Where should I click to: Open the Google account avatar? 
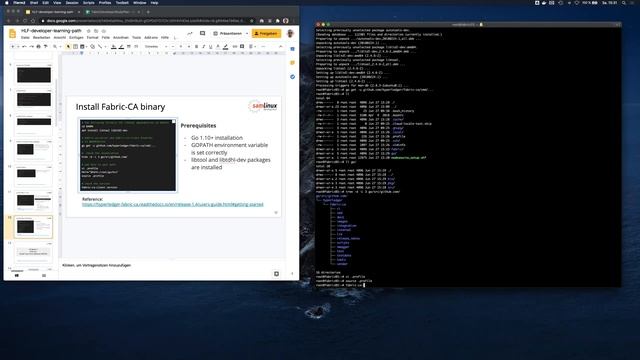pyautogui.click(x=290, y=33)
